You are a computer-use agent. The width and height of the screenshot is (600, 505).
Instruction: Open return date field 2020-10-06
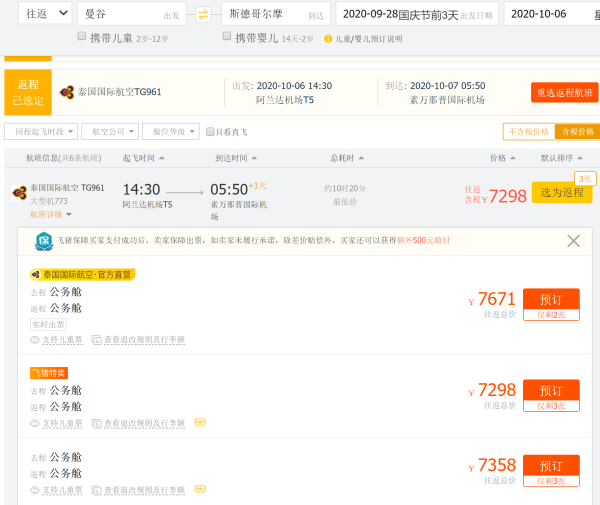[x=552, y=14]
